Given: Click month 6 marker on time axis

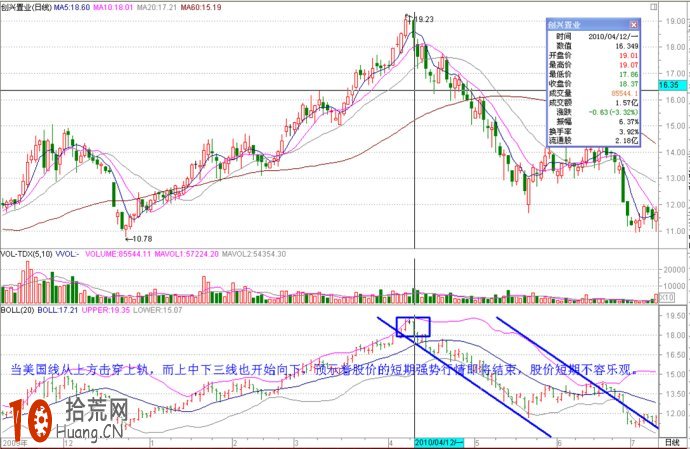Looking at the screenshot, I should (x=559, y=442).
